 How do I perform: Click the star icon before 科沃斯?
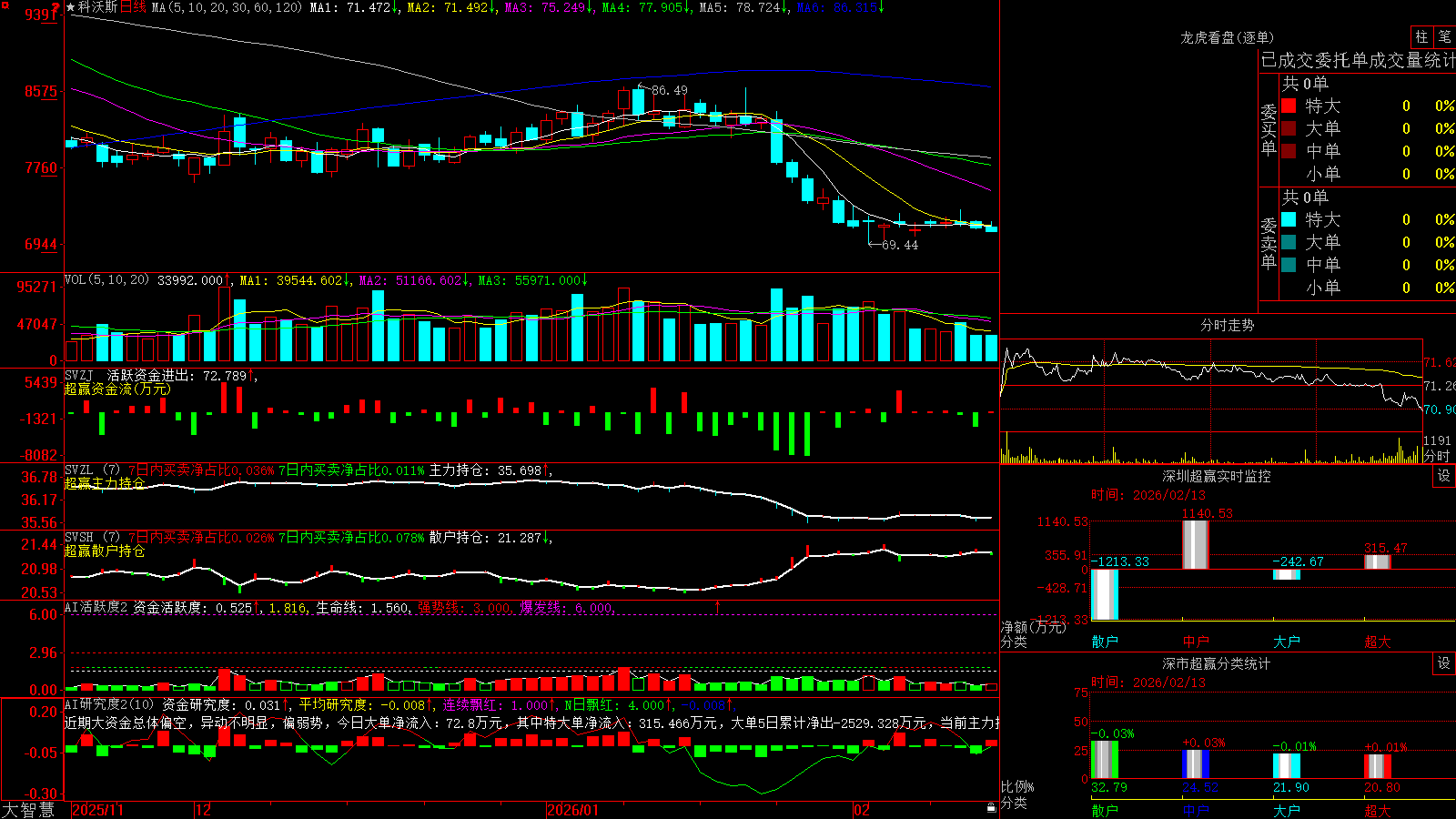point(71,7)
